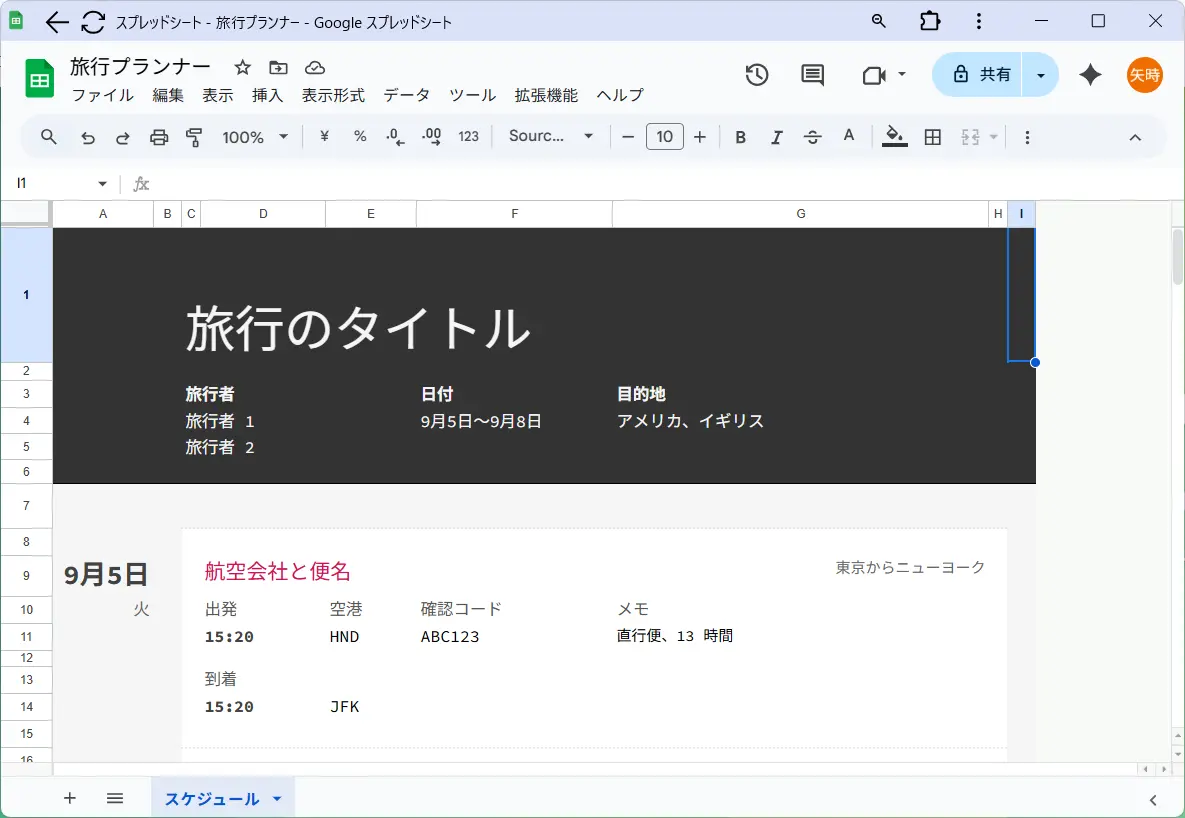The height and width of the screenshot is (818, 1185).
Task: Open the データ menu
Action: point(406,95)
